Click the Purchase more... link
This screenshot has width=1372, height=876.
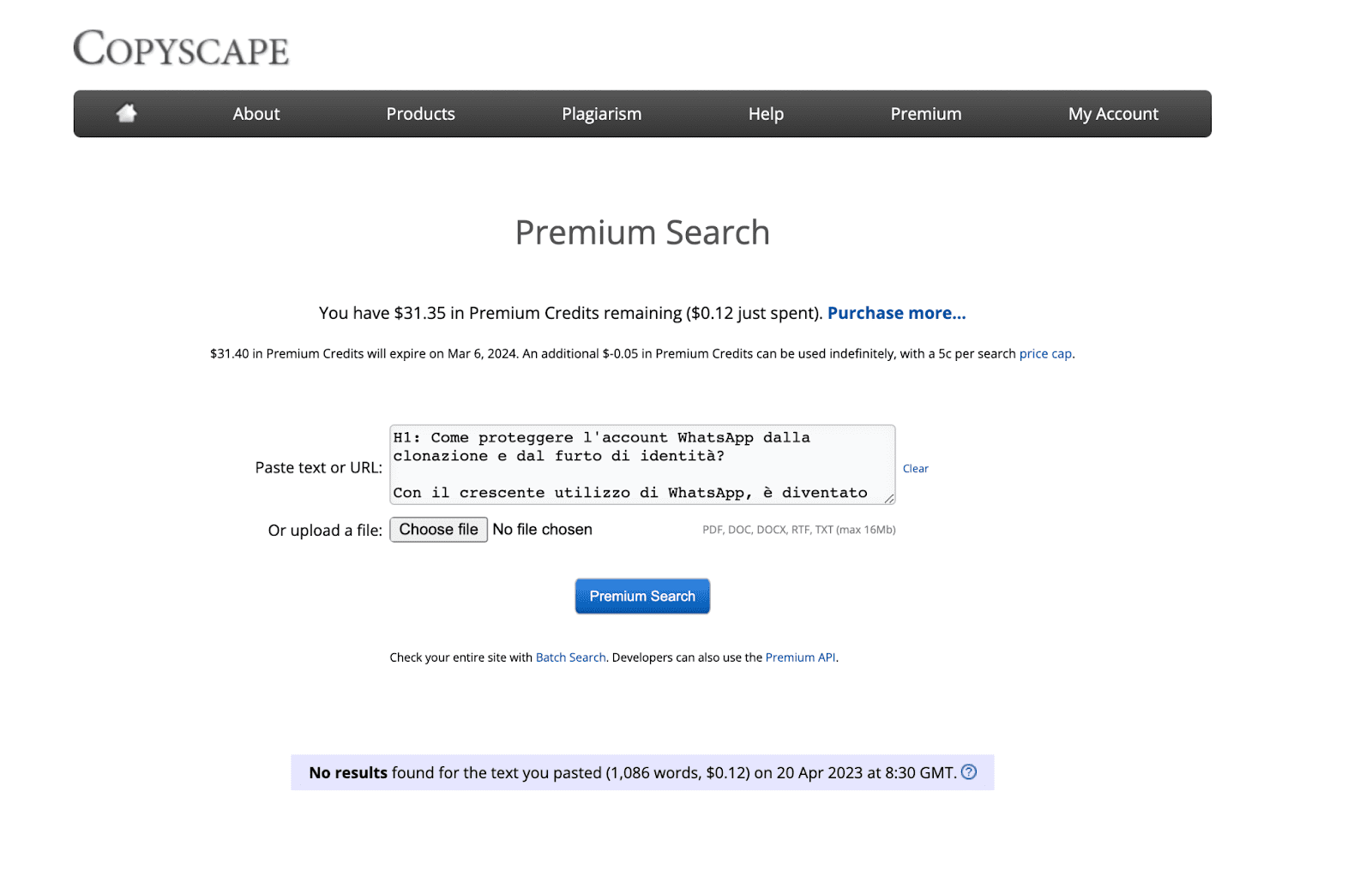point(896,313)
